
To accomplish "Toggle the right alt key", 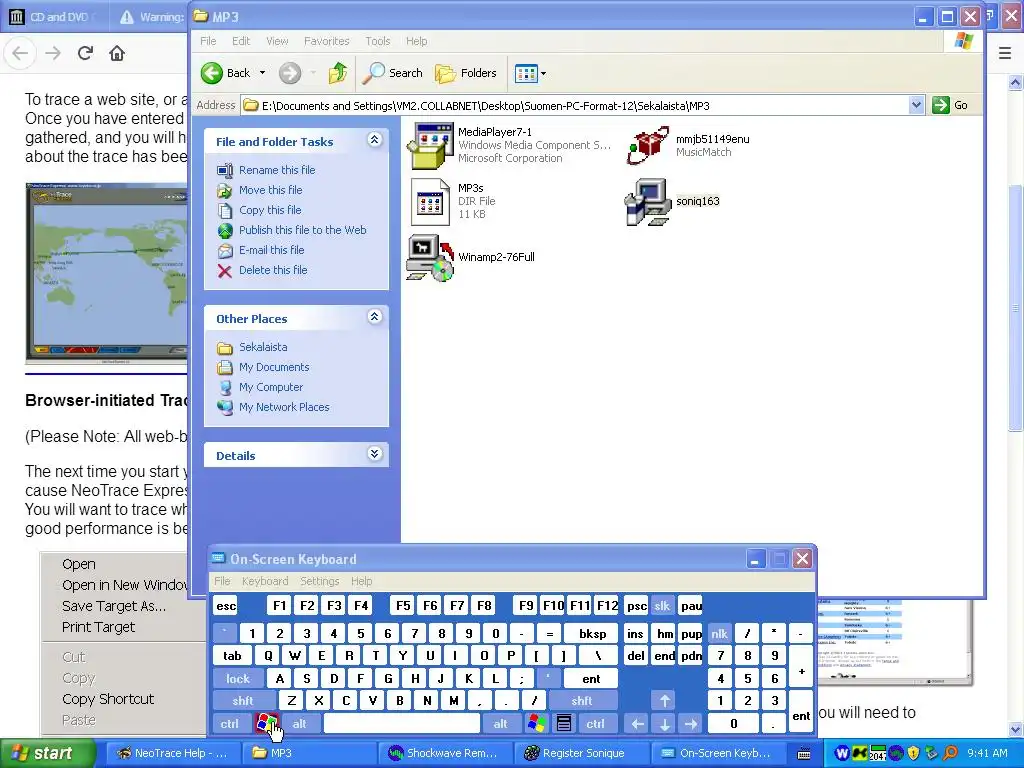I will (x=500, y=724).
